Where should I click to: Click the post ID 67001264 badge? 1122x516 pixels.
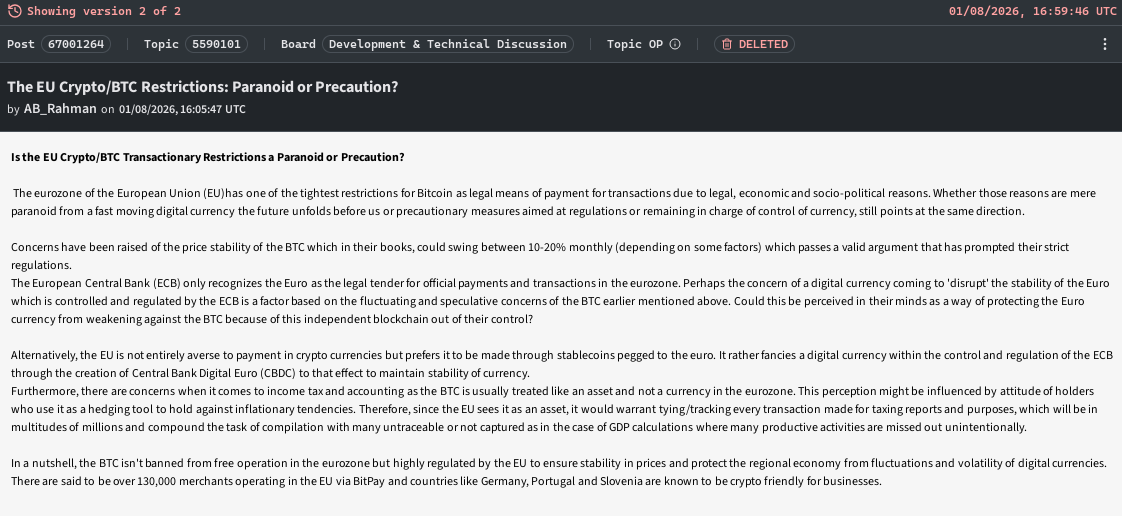(77, 44)
